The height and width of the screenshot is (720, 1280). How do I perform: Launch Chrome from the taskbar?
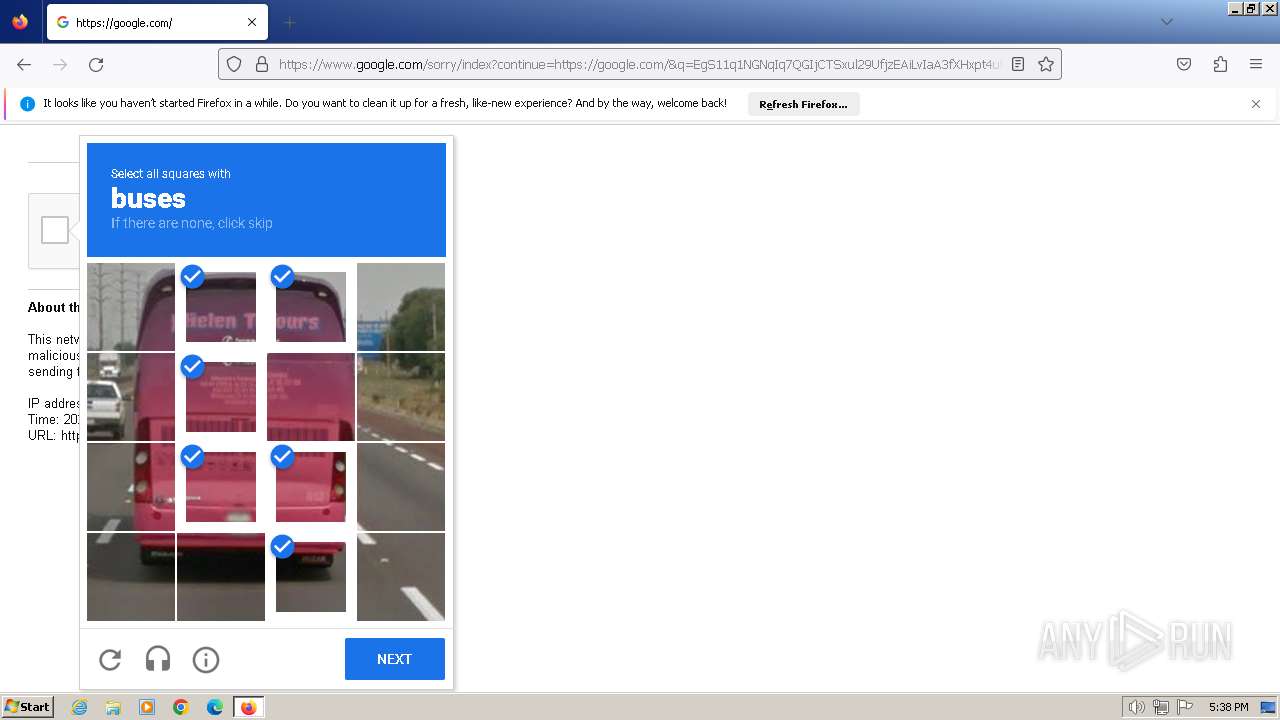(x=181, y=707)
